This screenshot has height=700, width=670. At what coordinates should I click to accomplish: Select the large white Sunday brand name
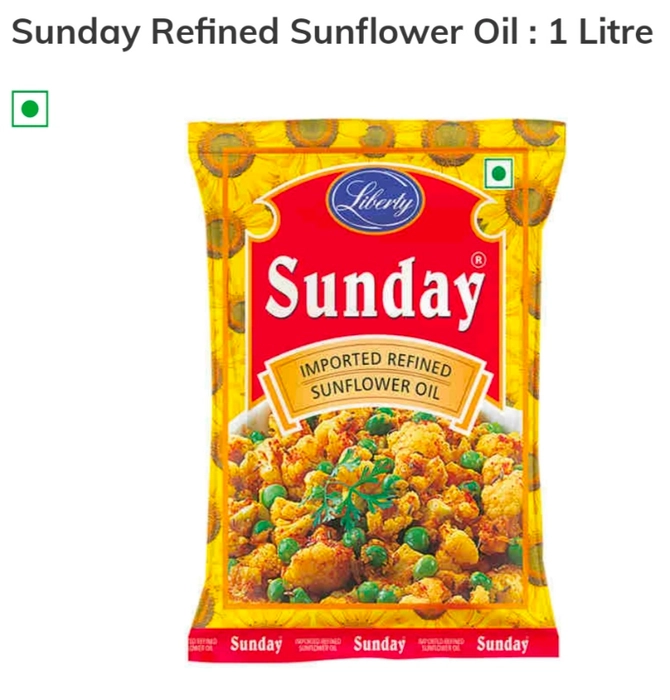(375, 291)
